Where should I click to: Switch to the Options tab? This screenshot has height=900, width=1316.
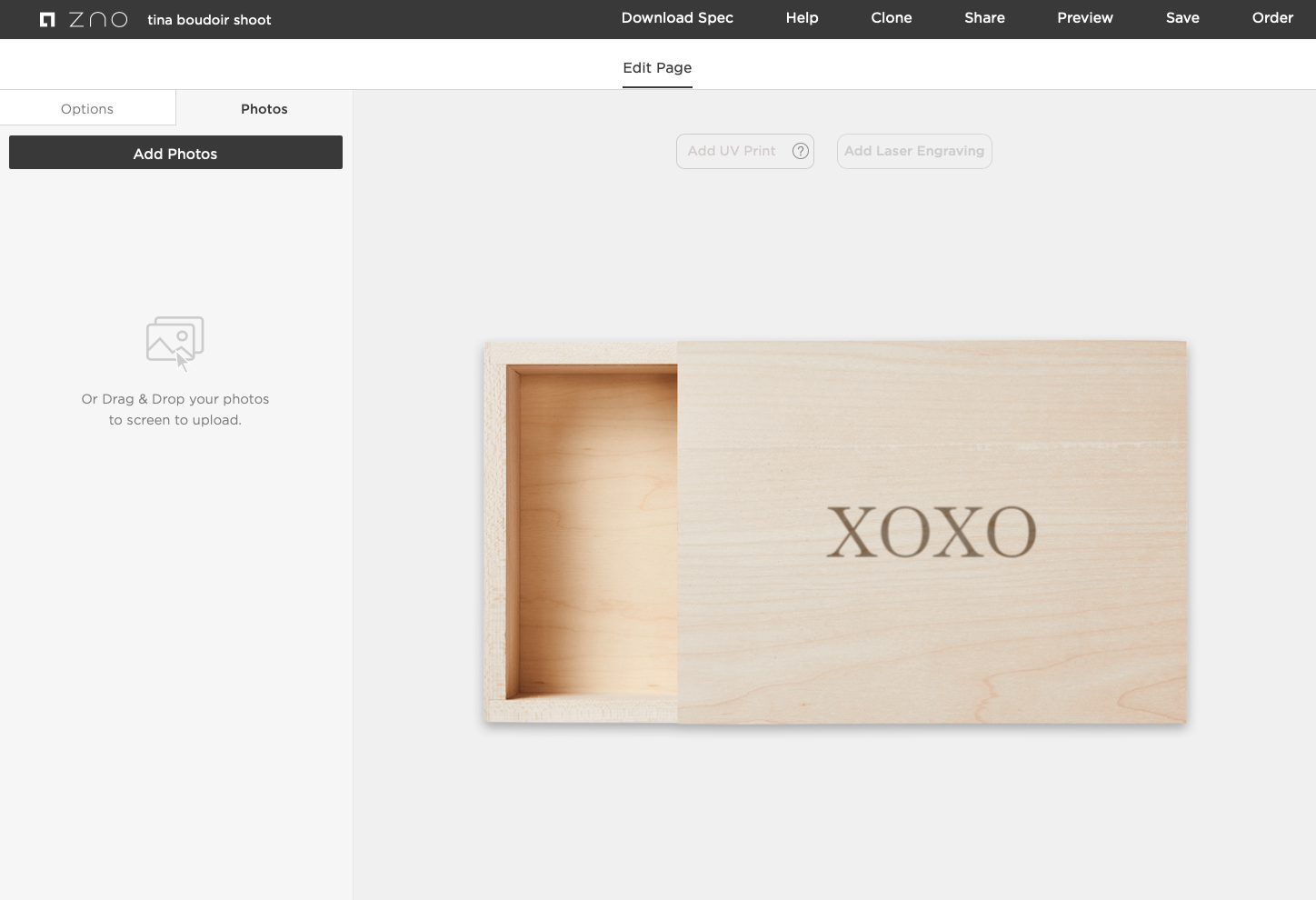point(87,108)
